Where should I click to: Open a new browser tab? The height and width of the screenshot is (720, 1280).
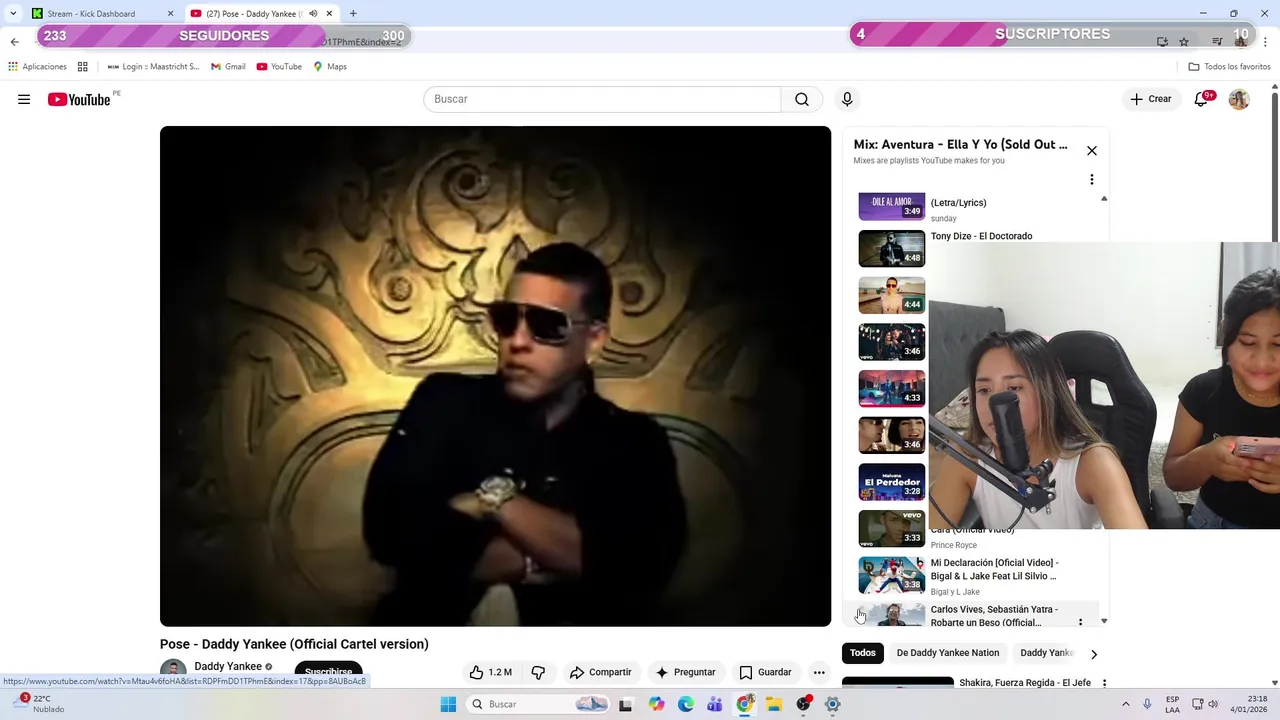pyautogui.click(x=353, y=14)
